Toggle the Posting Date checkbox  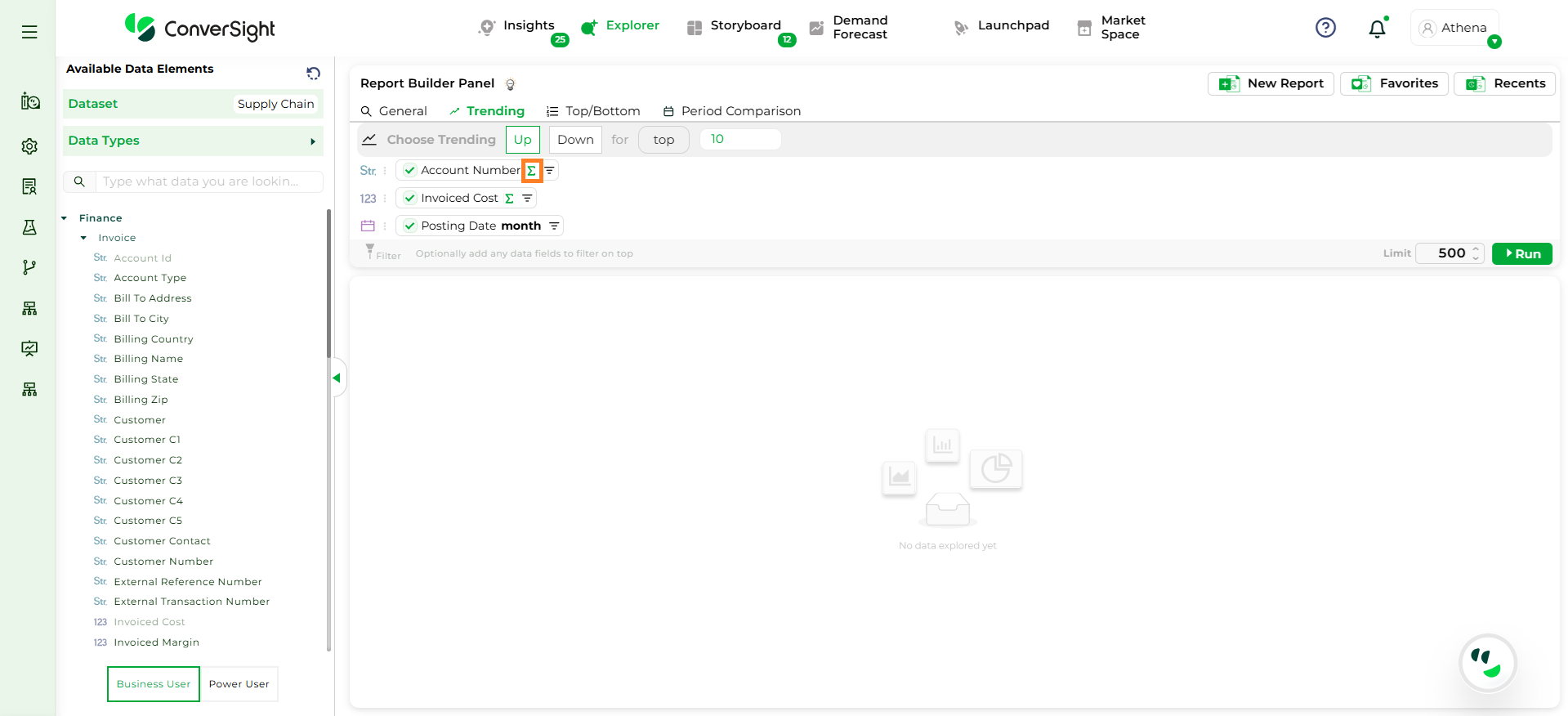410,226
